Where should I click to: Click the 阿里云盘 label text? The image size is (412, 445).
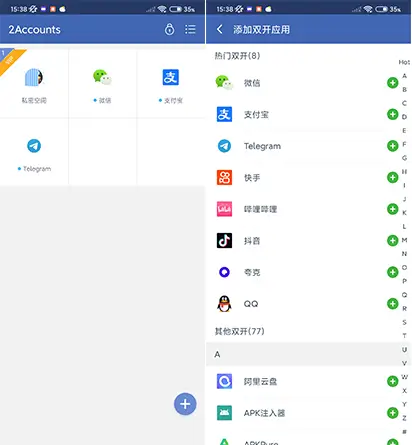pos(260,381)
